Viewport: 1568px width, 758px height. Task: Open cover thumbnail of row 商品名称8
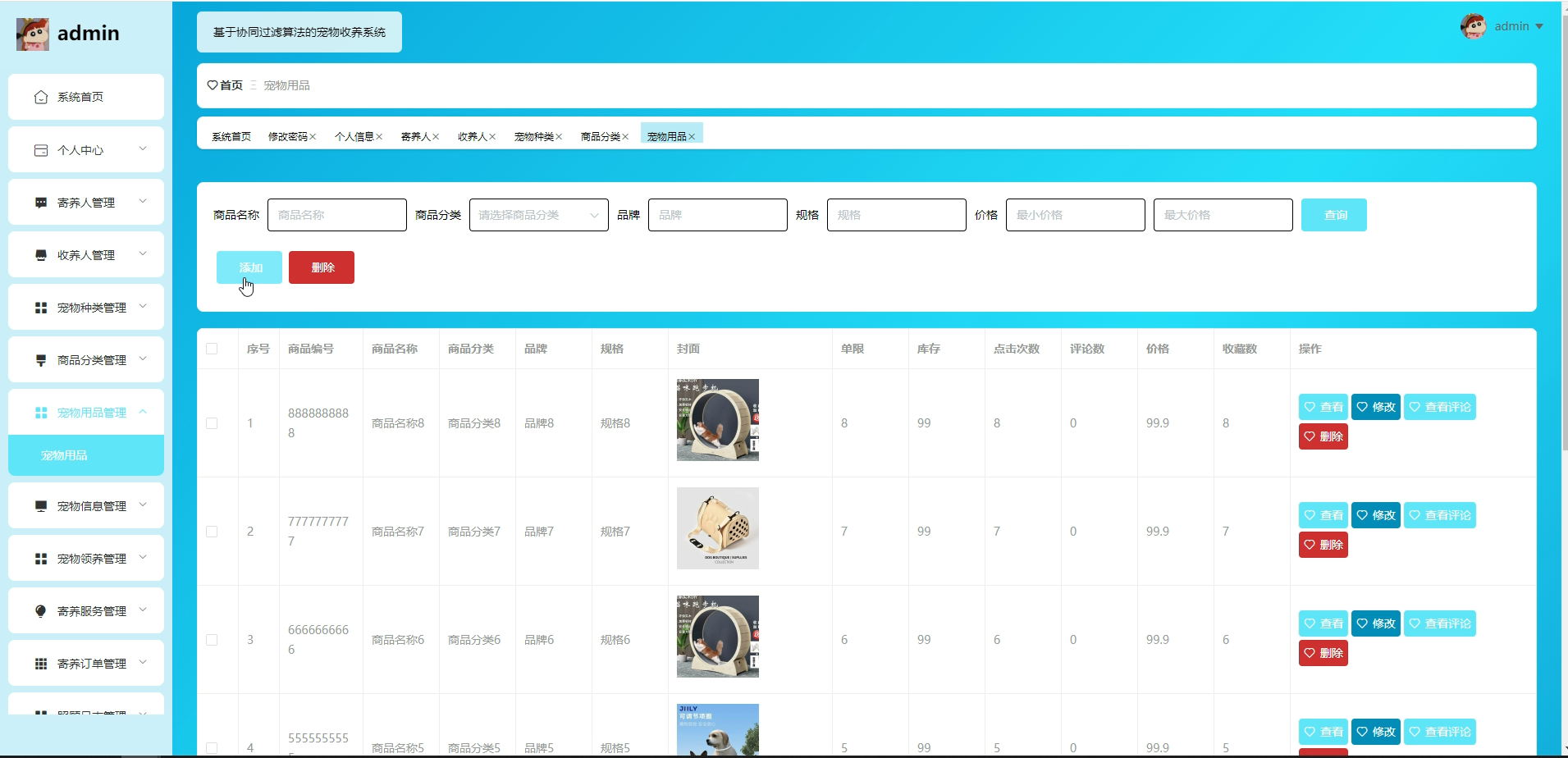tap(718, 420)
